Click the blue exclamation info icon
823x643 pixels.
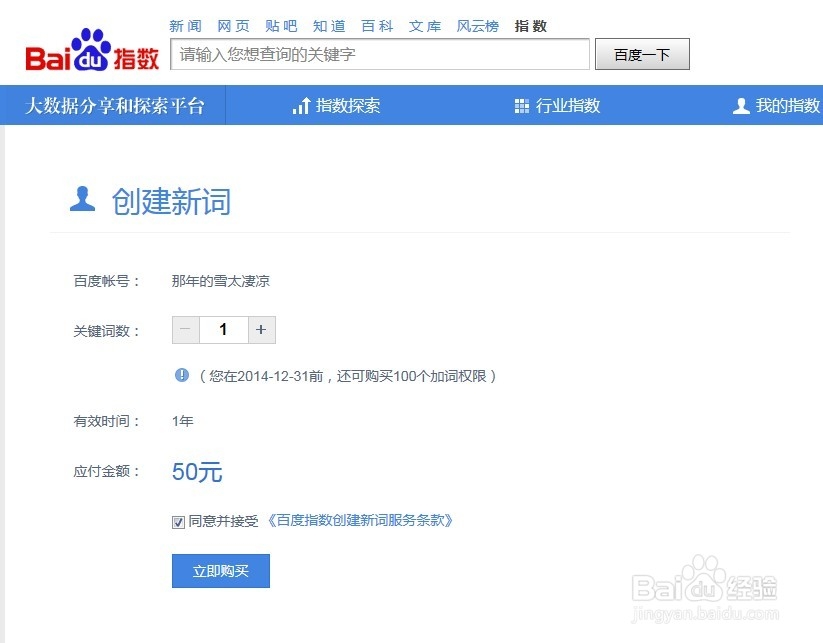(x=182, y=375)
